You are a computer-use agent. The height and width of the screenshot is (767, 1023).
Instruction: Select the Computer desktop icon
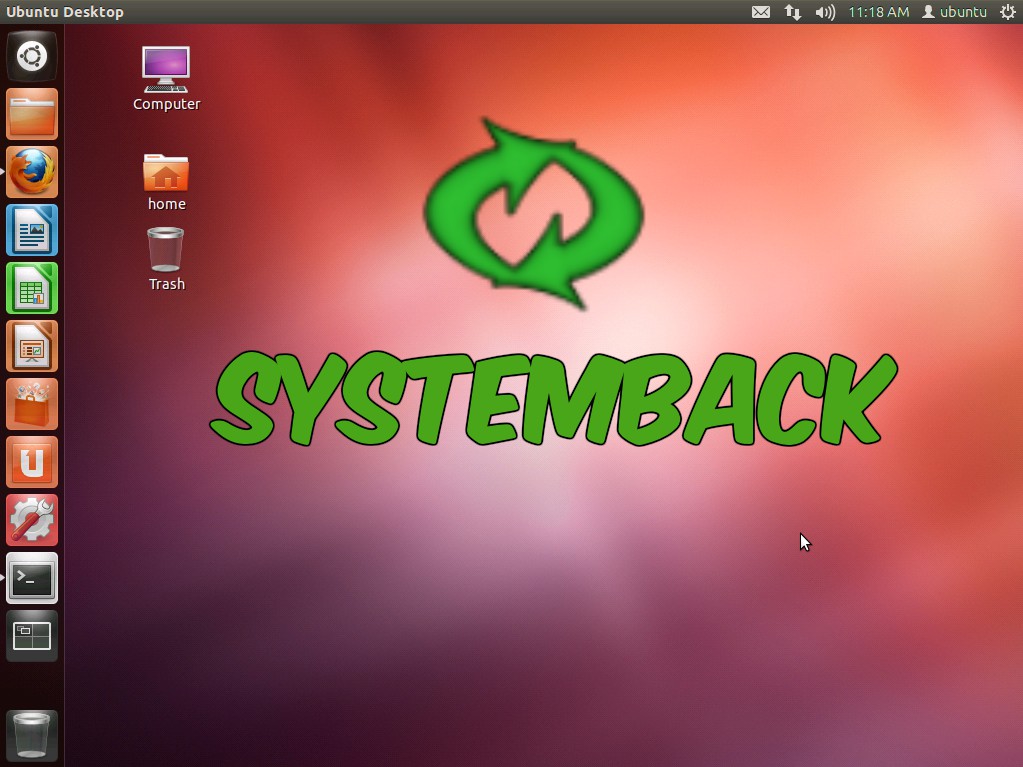[166, 78]
